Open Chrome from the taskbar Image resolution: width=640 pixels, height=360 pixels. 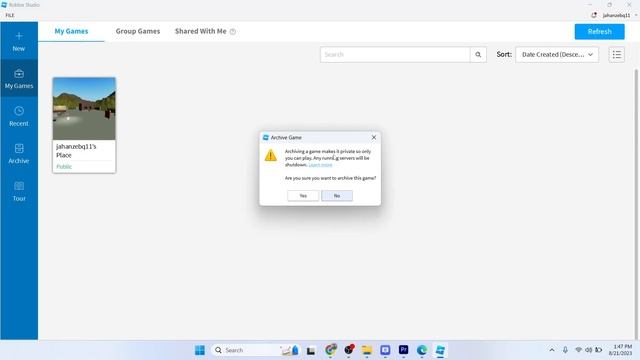(x=331, y=350)
